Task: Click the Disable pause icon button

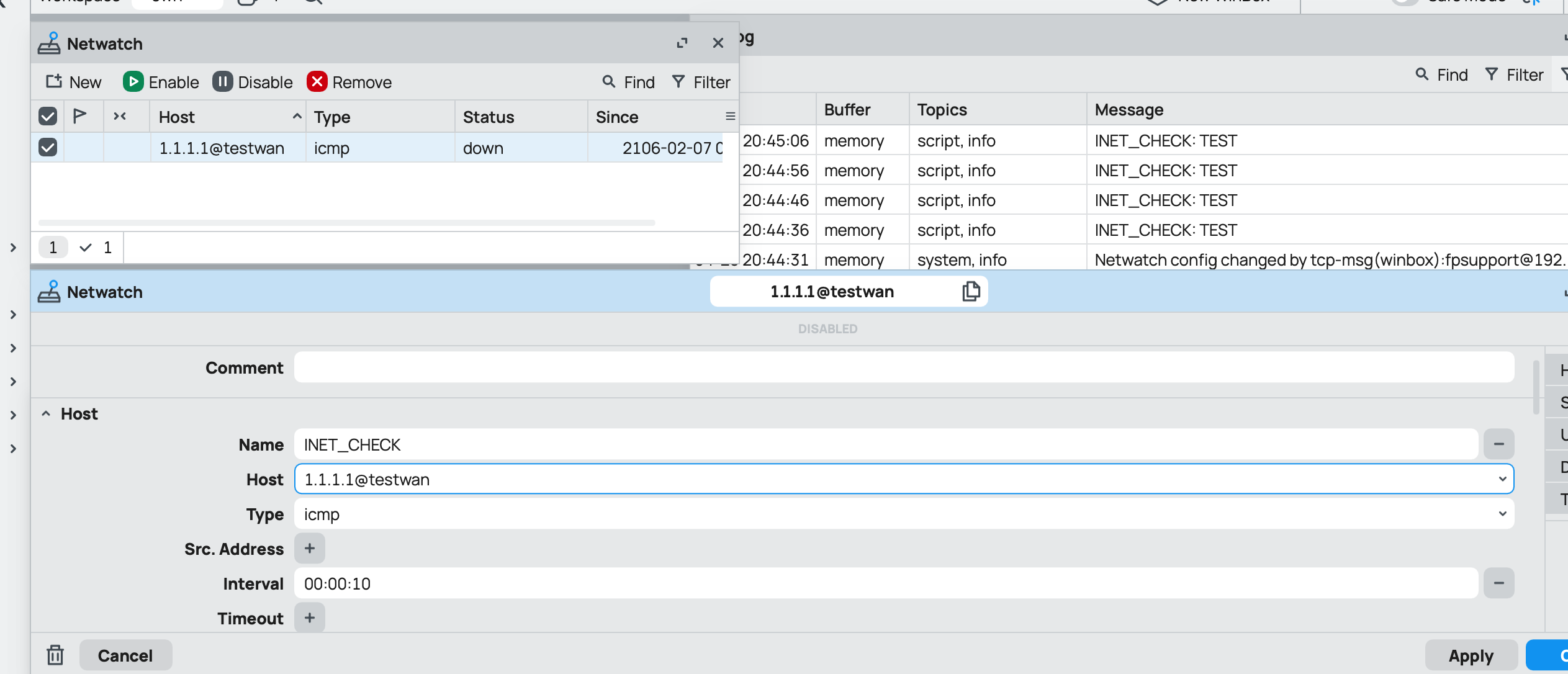Action: click(222, 82)
